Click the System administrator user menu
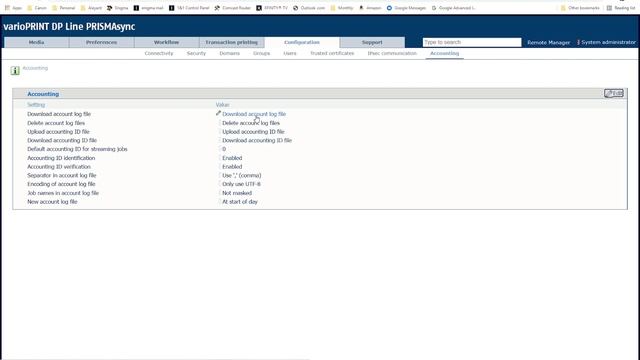This screenshot has width=640, height=360. coord(607,42)
